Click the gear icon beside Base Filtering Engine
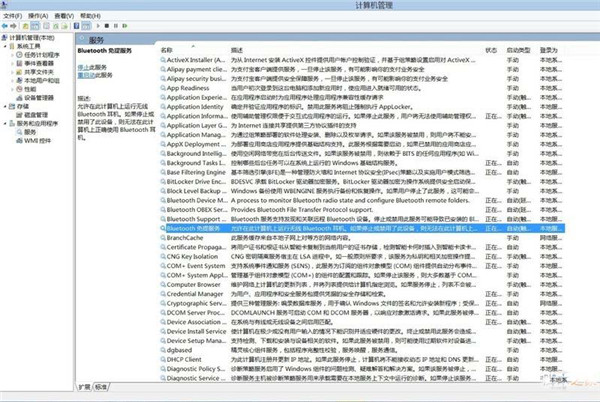600x402 pixels. coord(163,173)
